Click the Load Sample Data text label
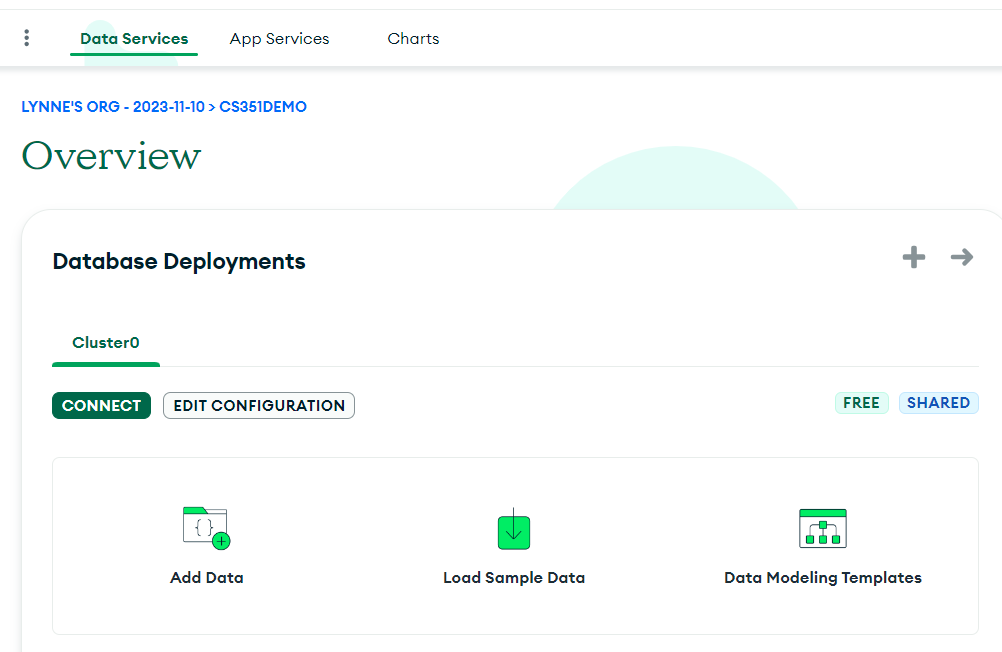Screen dimensions: 1002x652 coord(513,578)
